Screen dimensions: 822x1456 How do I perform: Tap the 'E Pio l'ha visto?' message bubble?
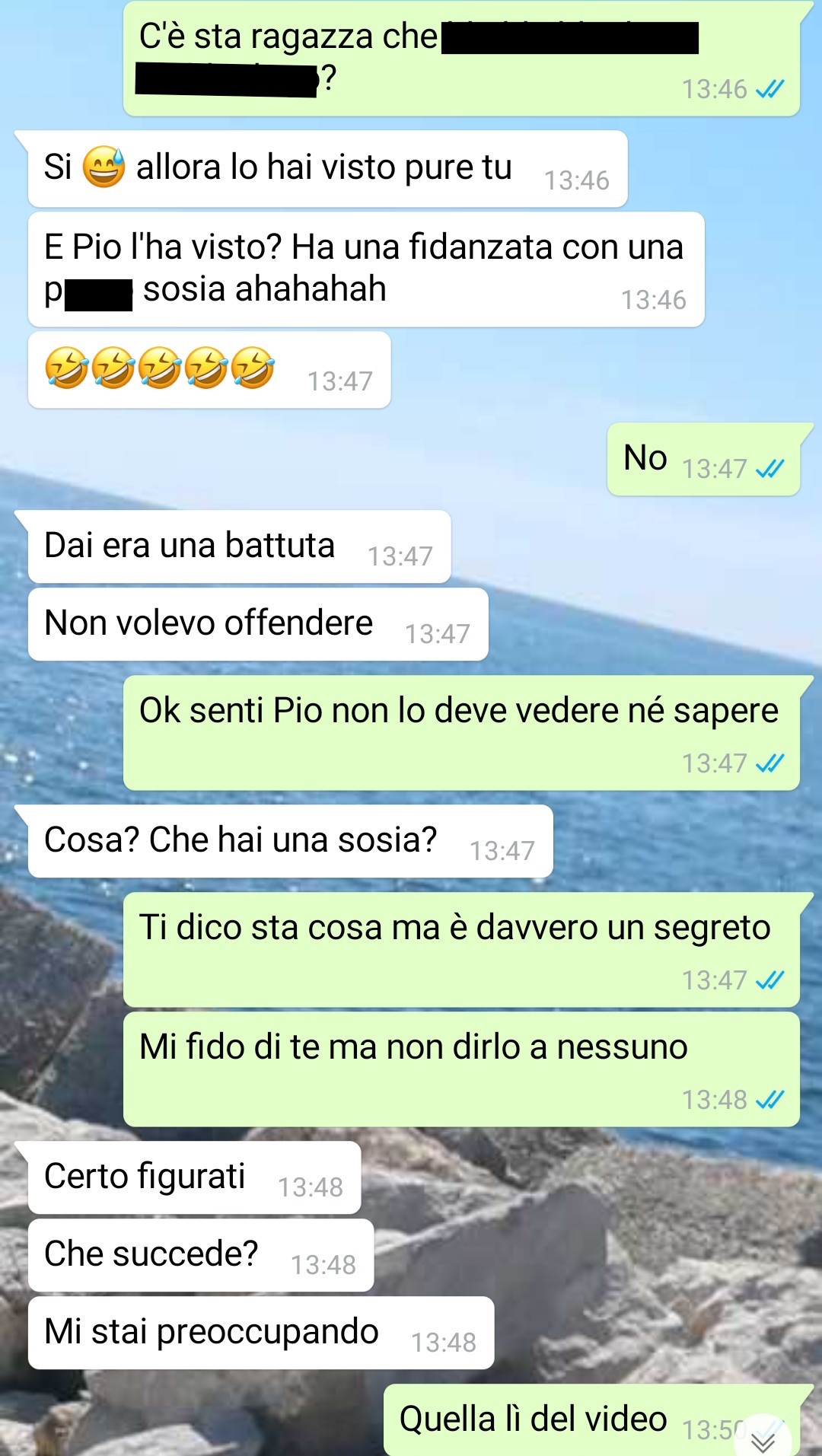coord(366,269)
